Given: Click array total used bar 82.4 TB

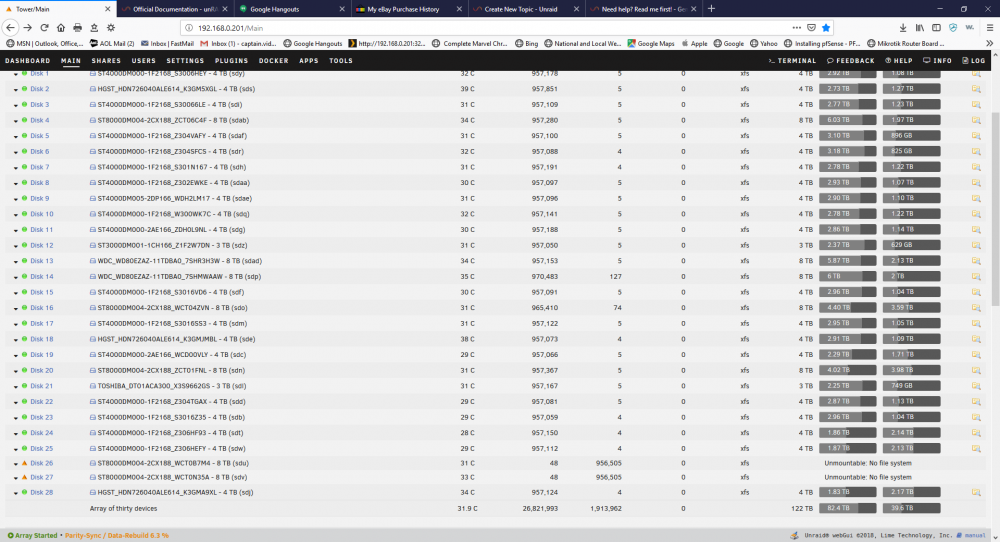Looking at the screenshot, I should [848, 508].
